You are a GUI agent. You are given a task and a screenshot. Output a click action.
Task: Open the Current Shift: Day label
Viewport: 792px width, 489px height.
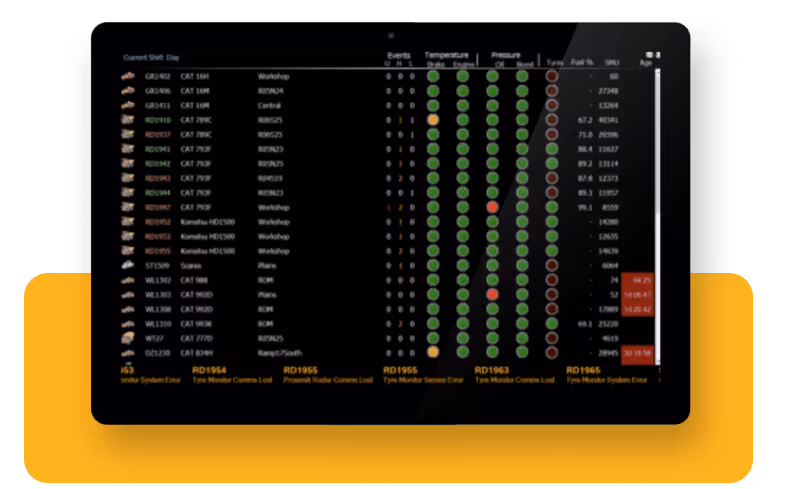(152, 58)
